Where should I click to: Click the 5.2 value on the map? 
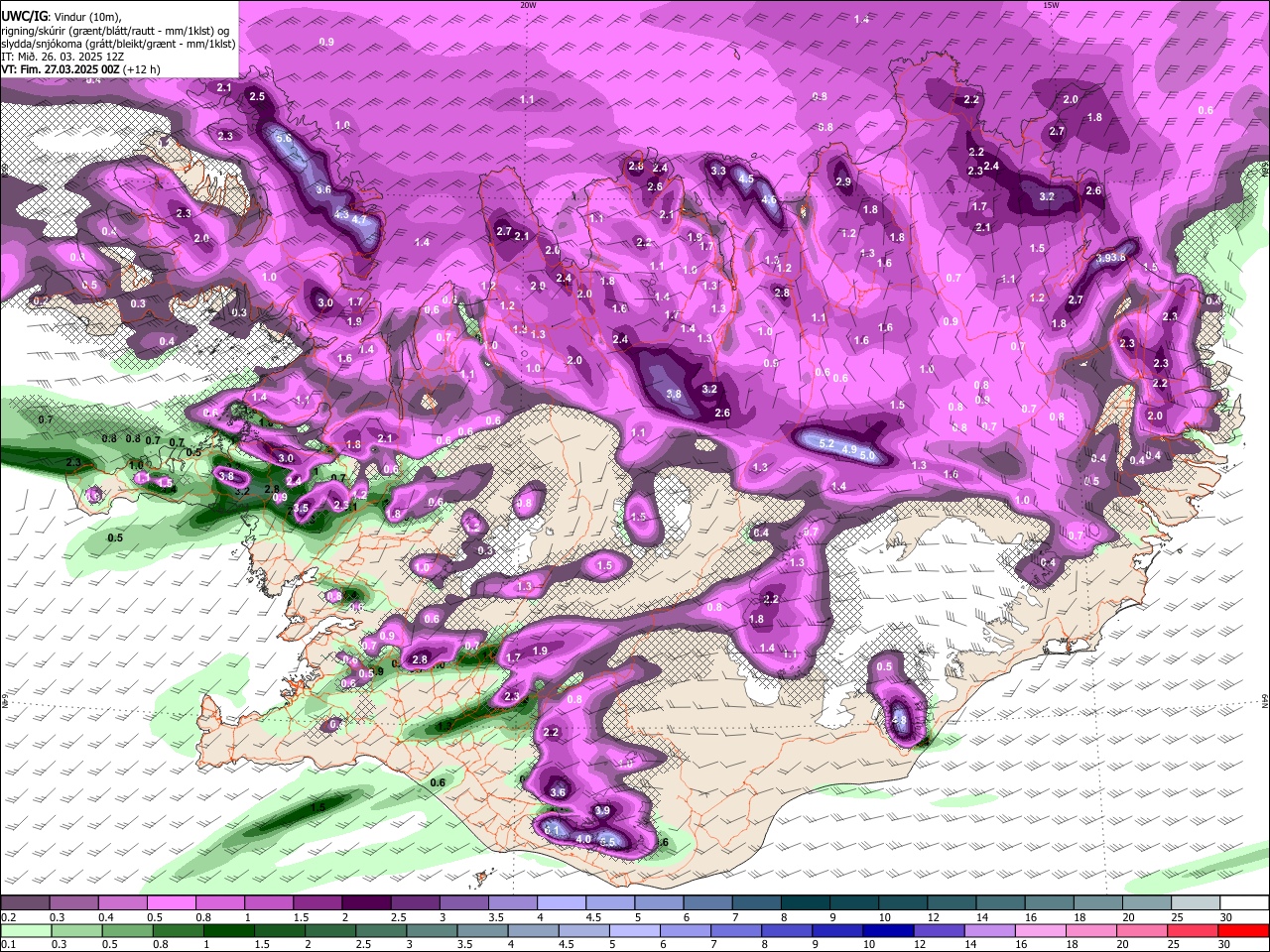[826, 443]
